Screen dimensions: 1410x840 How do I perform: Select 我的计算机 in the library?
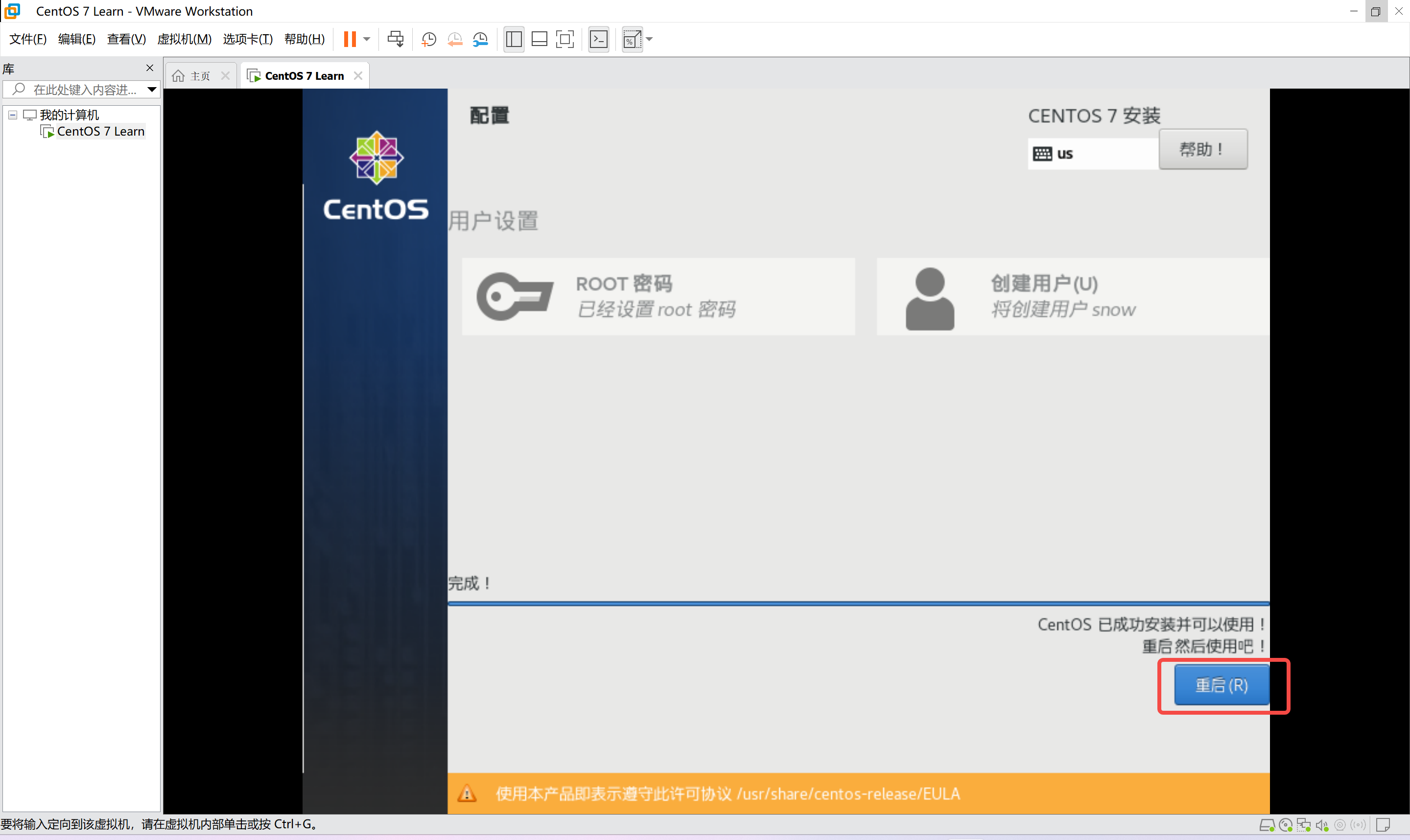(x=69, y=115)
